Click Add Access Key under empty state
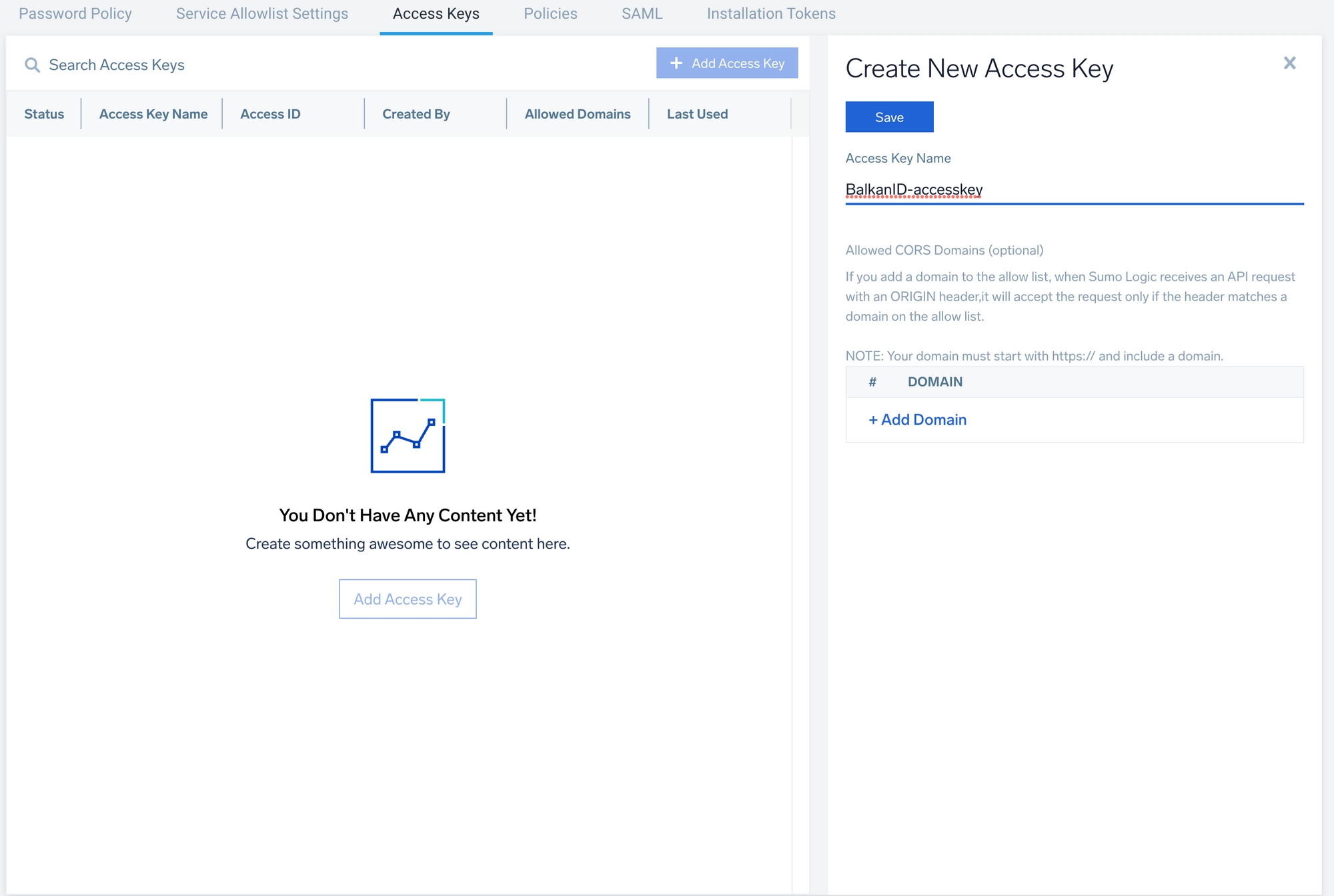1334x896 pixels. click(x=408, y=599)
